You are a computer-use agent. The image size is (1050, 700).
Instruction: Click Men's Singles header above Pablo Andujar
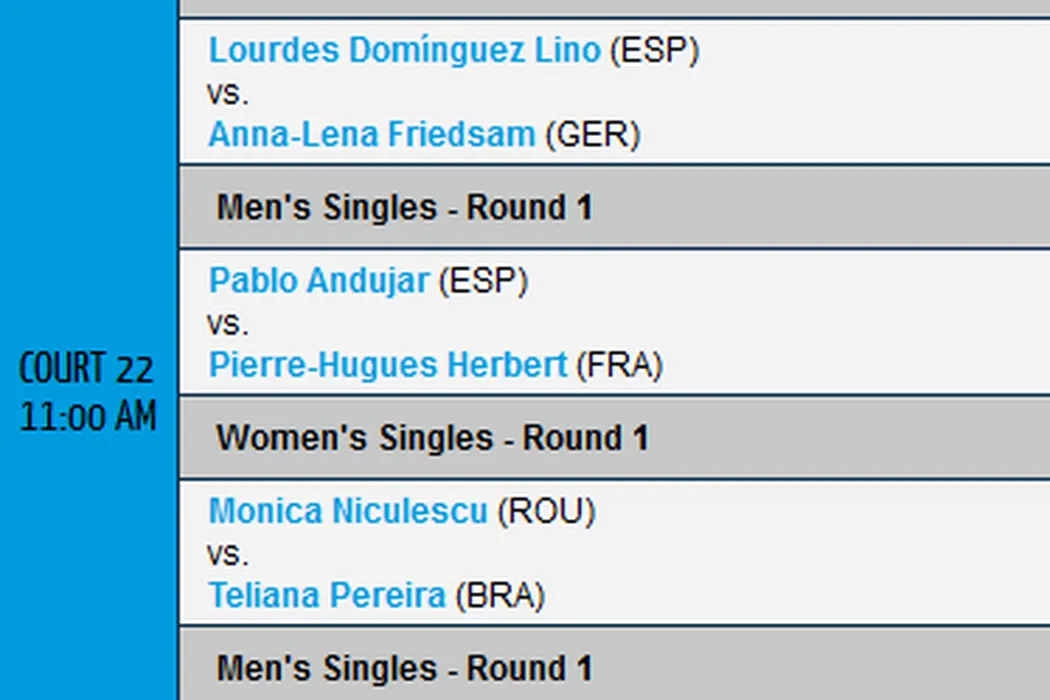[x=404, y=208]
